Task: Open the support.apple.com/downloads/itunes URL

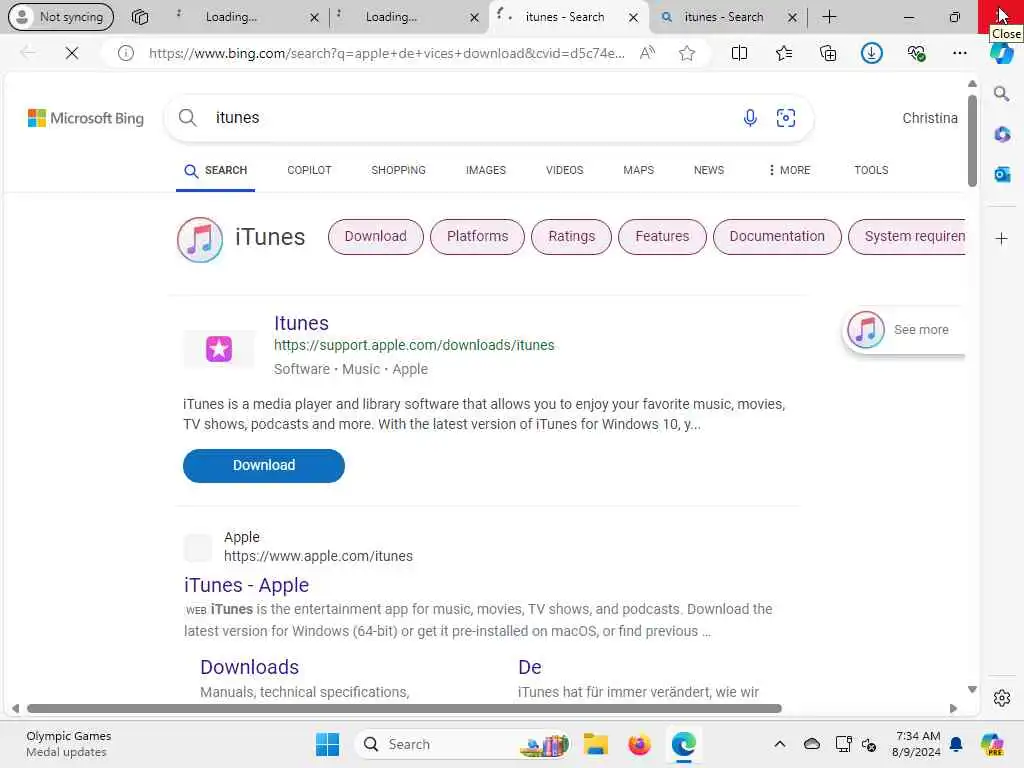Action: tap(414, 345)
